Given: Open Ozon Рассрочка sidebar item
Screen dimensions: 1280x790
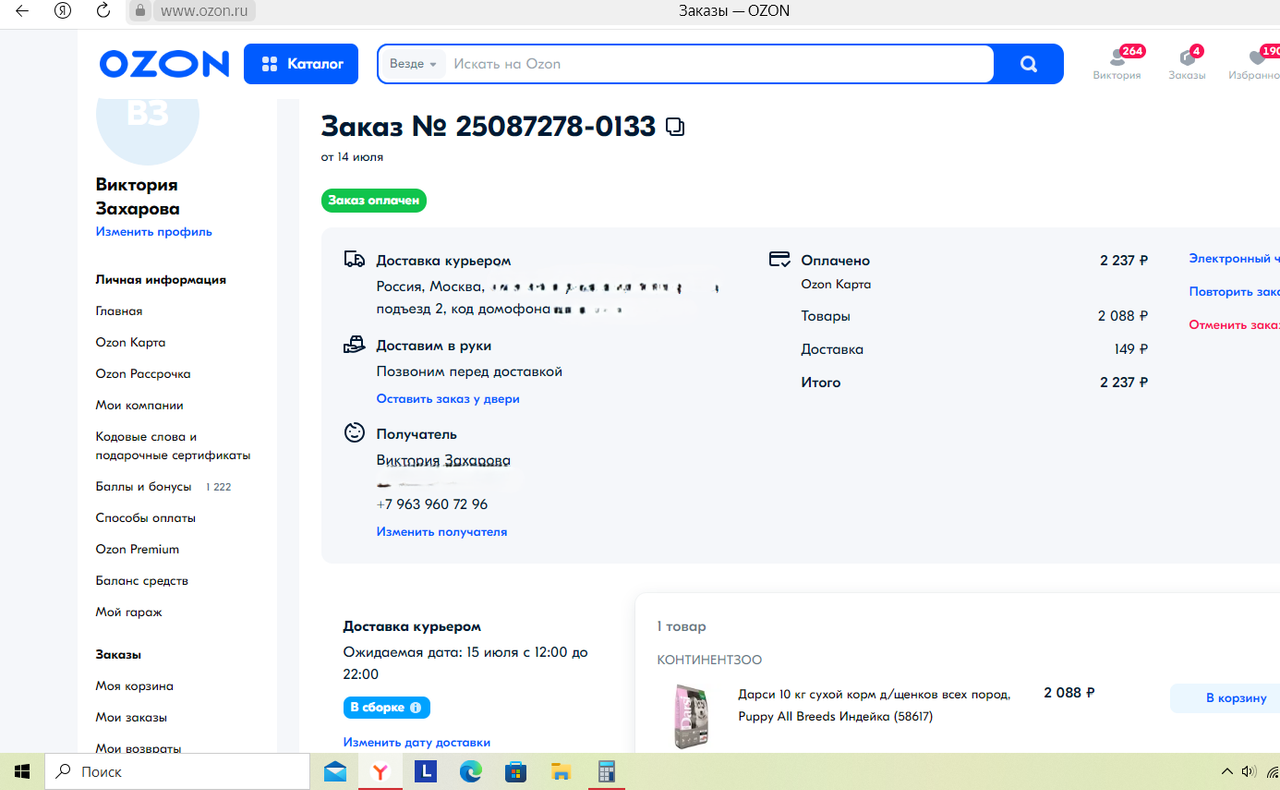Looking at the screenshot, I should point(143,374).
